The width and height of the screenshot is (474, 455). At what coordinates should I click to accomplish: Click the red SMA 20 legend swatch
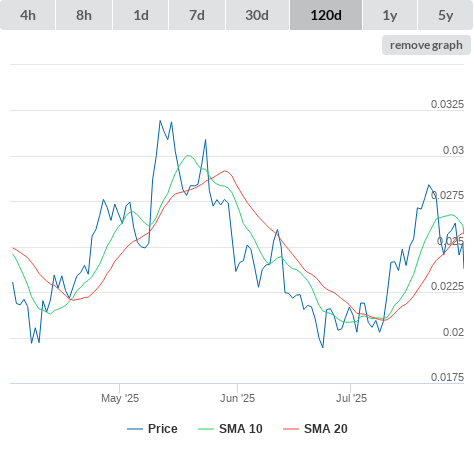click(x=291, y=429)
